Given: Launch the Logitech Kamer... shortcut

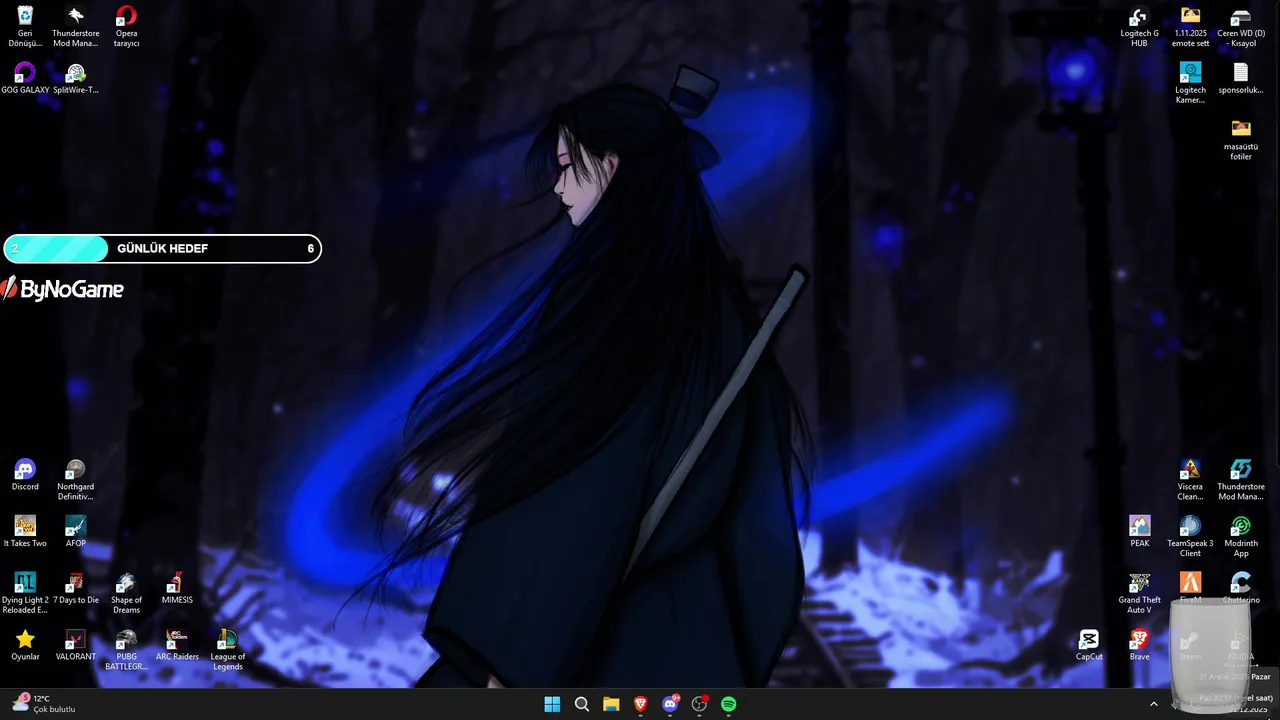Looking at the screenshot, I should (x=1190, y=83).
